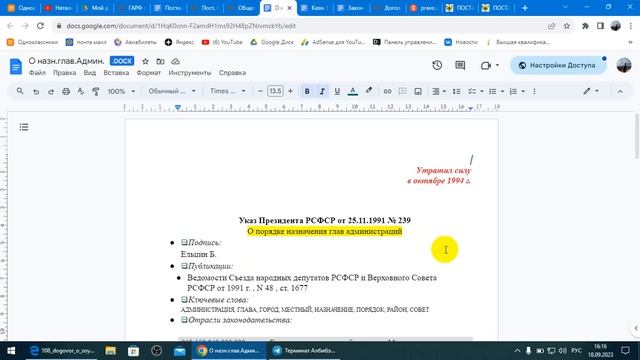
Task: Star the document
Action: point(145,61)
